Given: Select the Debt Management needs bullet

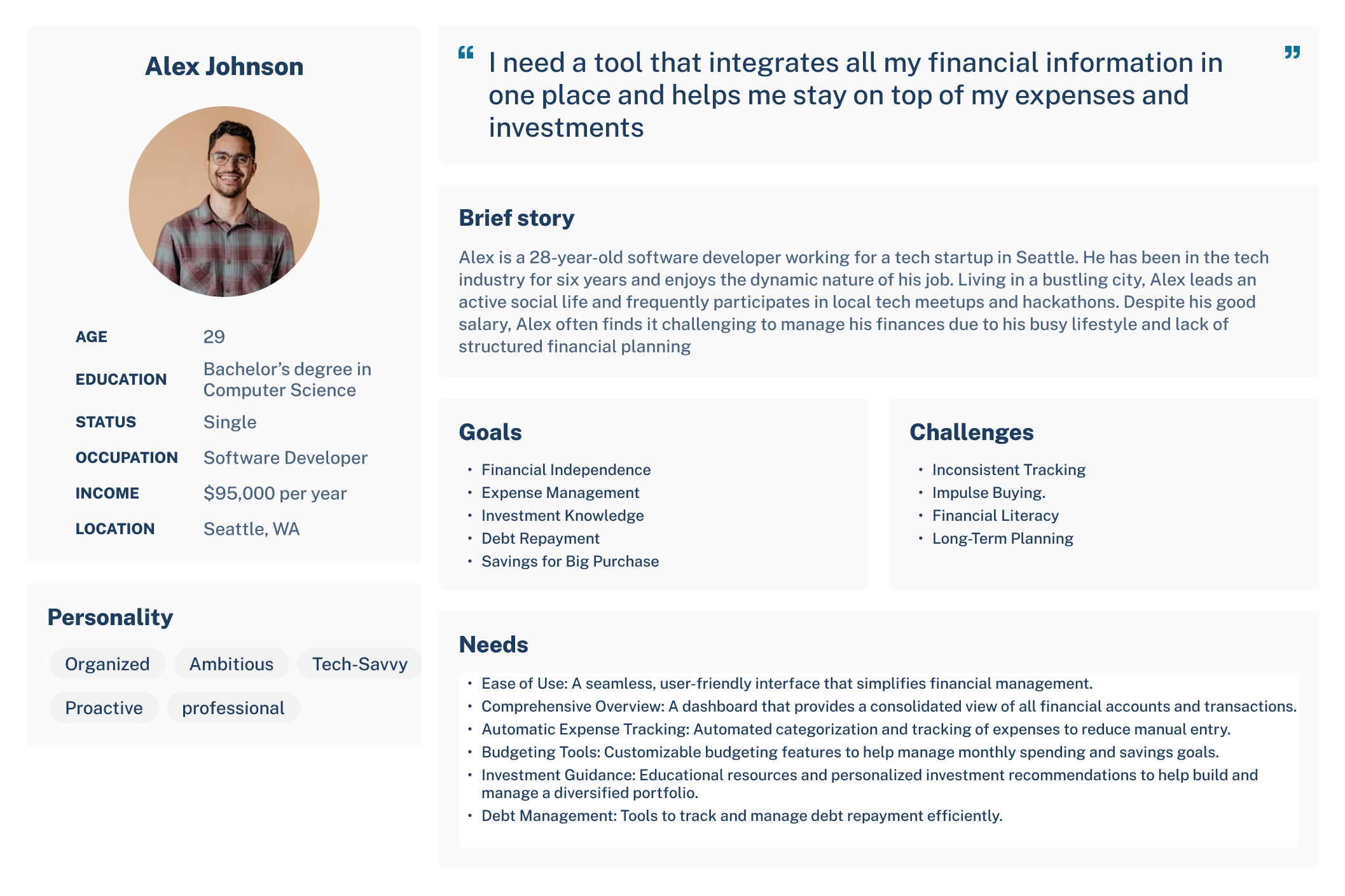Looking at the screenshot, I should (x=742, y=816).
